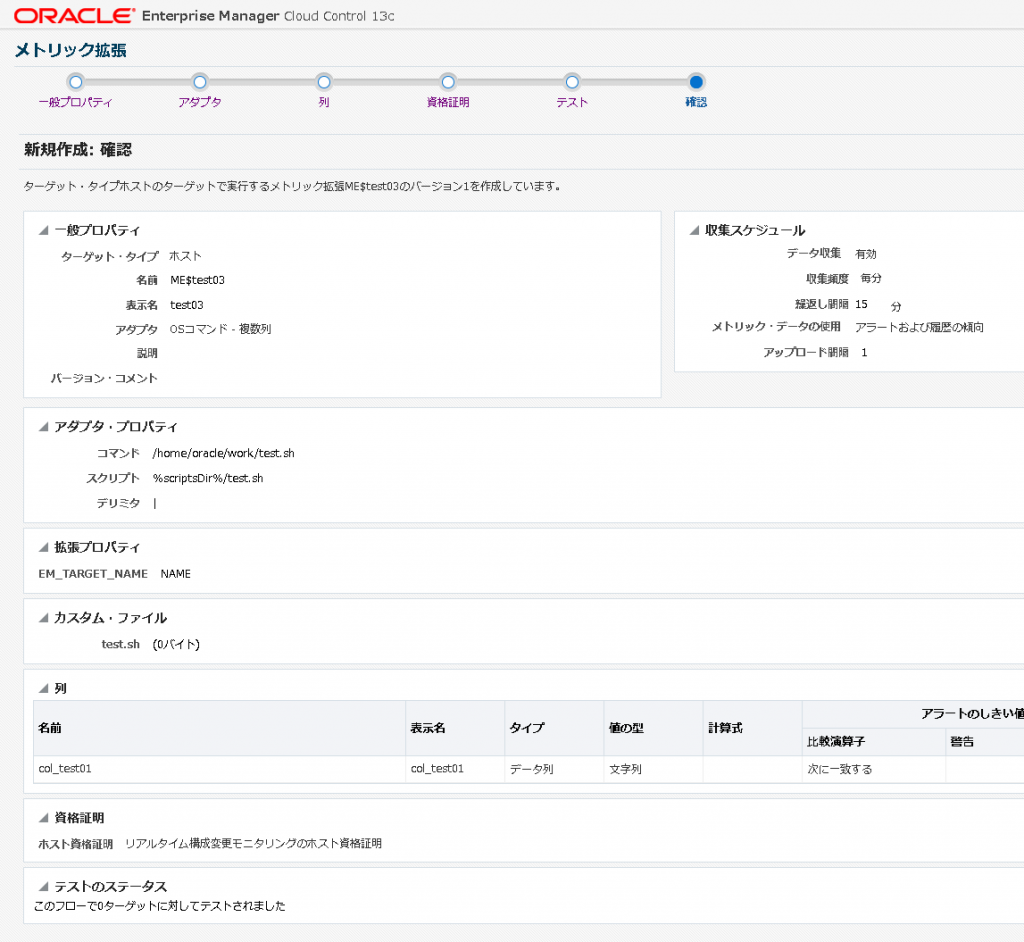
Task: Go to the アダプタ wizard step
Action: [200, 103]
